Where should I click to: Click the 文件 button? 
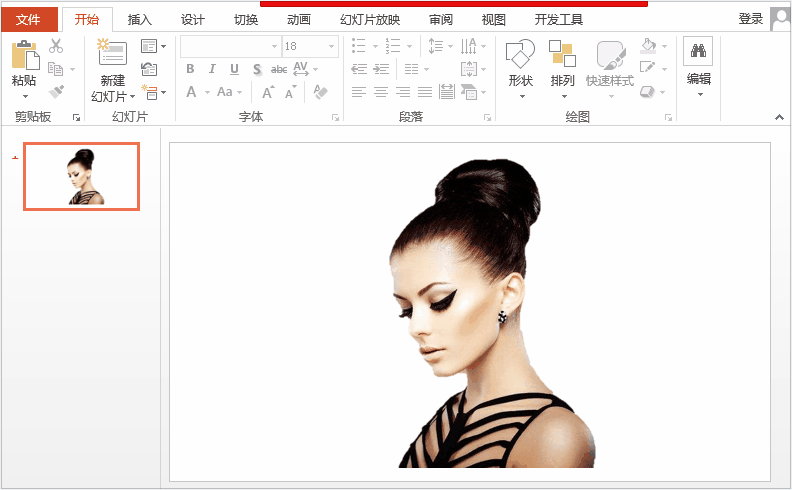[x=28, y=20]
